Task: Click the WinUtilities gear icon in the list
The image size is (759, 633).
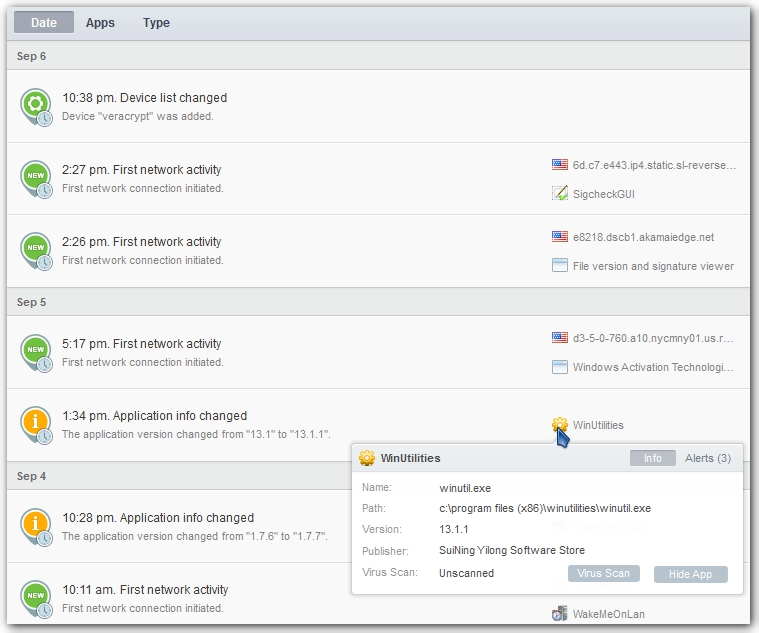Action: click(560, 425)
